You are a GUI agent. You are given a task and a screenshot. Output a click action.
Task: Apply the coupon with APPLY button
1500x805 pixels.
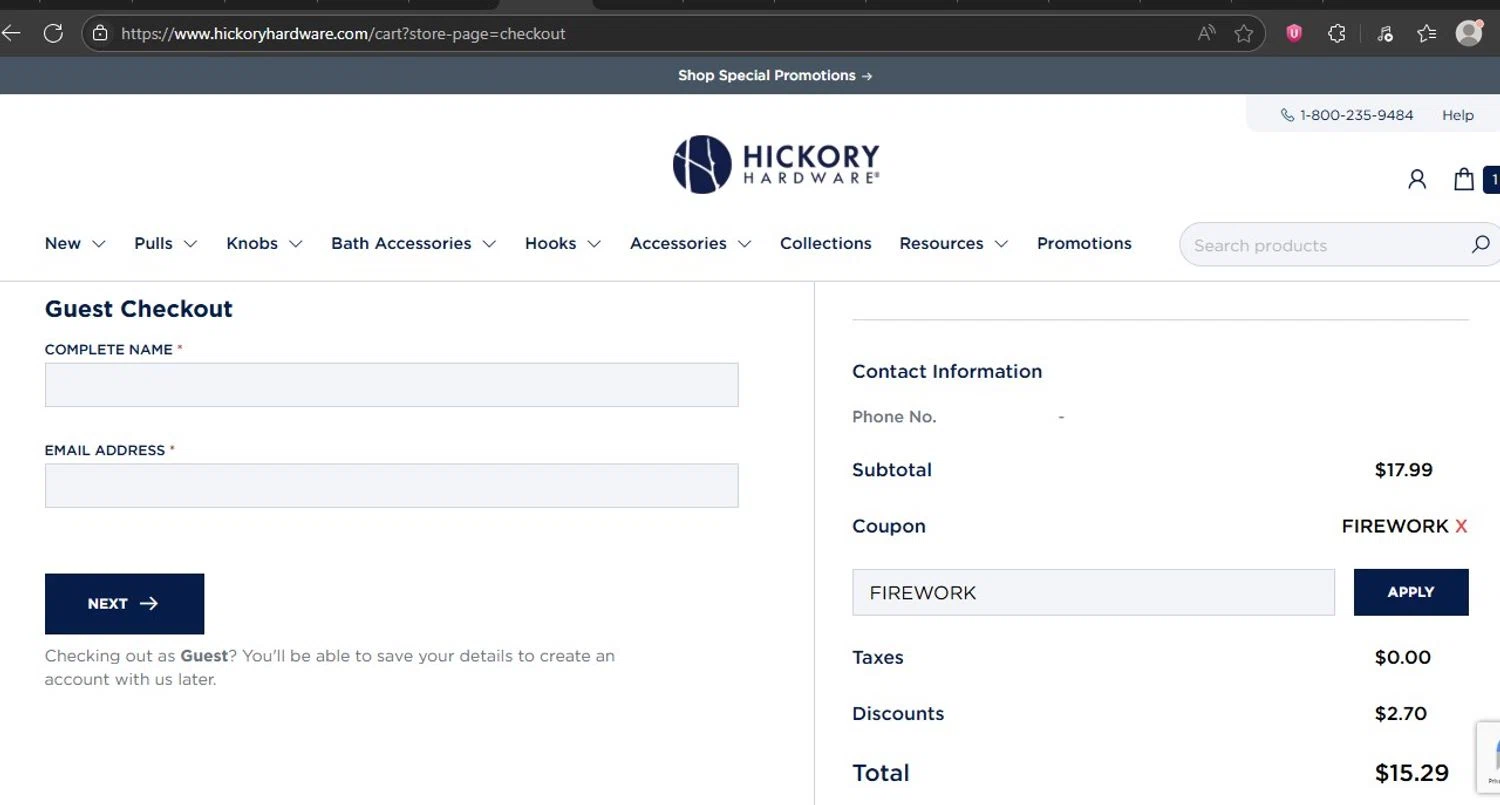[1411, 592]
